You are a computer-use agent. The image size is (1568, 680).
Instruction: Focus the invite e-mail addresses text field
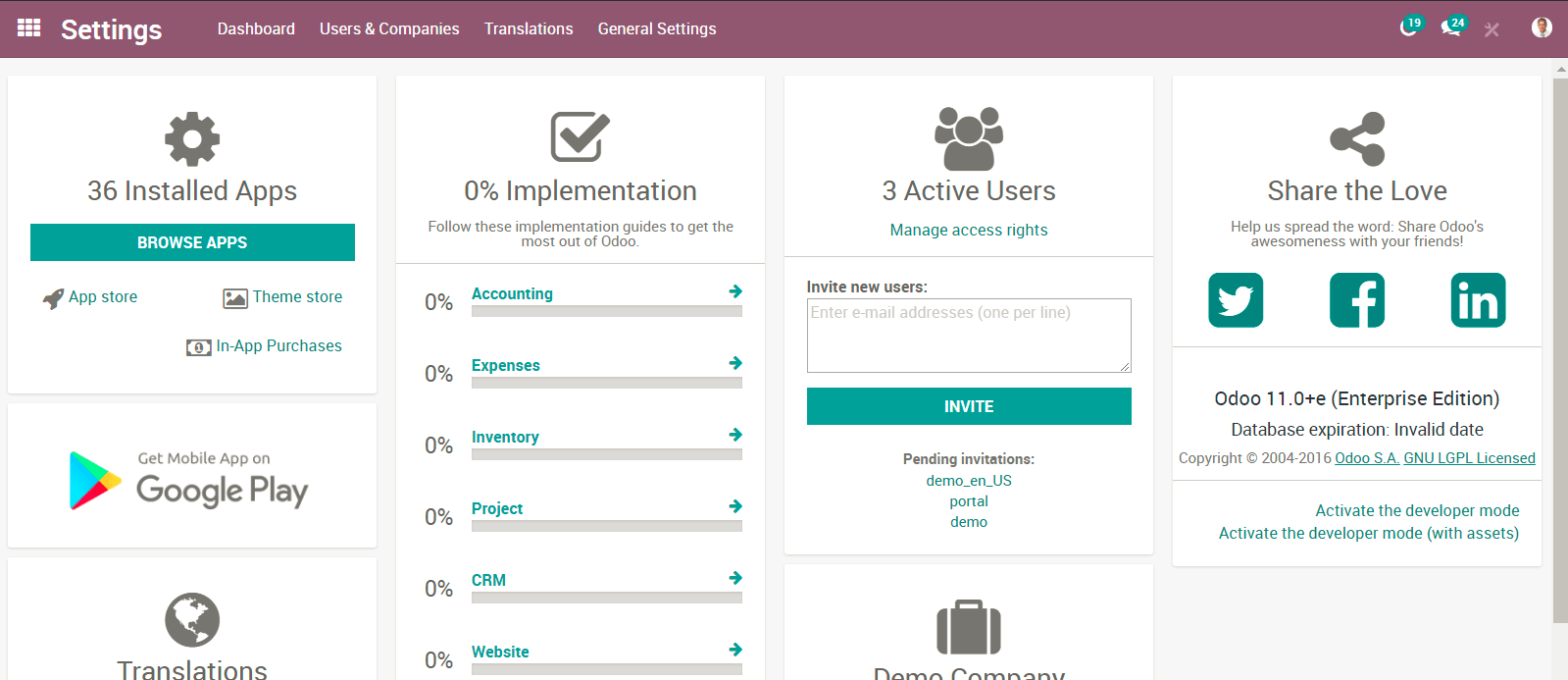point(969,336)
